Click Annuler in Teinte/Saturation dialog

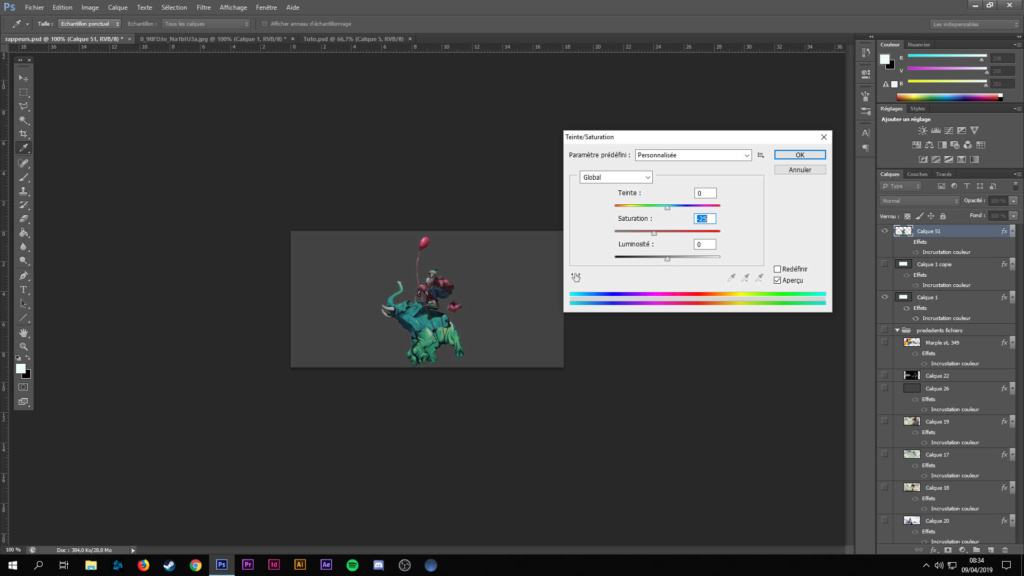[799, 170]
